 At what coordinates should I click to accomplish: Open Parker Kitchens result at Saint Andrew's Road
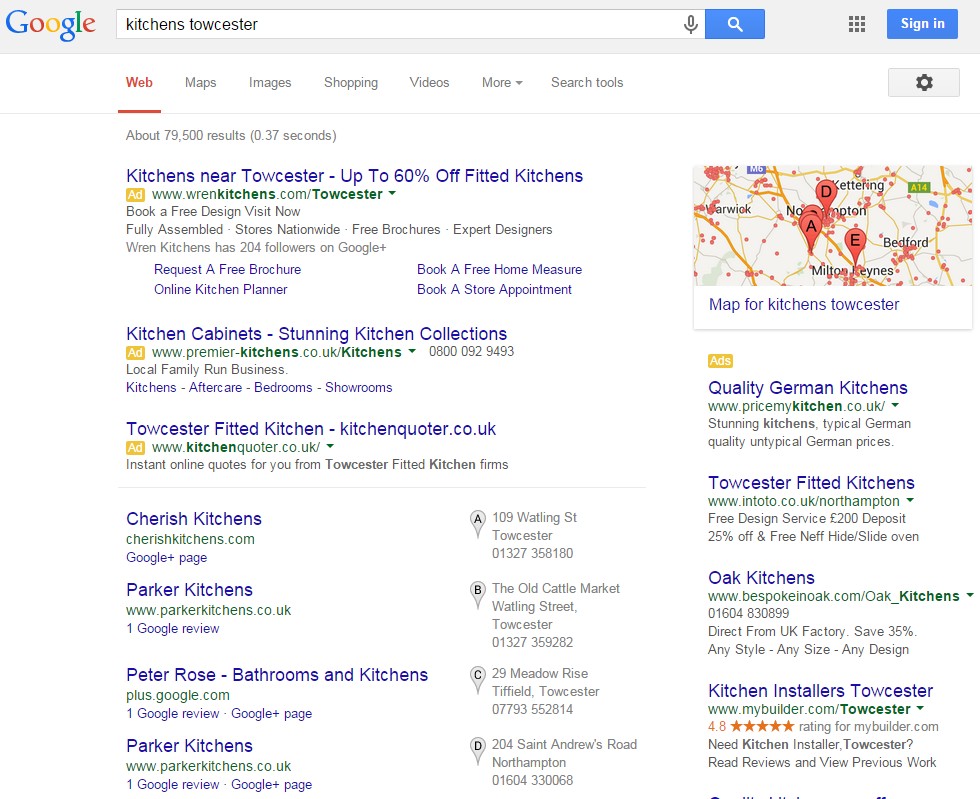(x=189, y=745)
